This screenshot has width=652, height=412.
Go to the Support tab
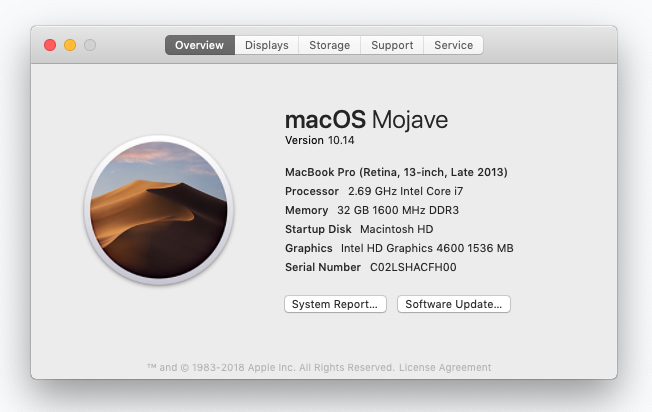coord(392,45)
